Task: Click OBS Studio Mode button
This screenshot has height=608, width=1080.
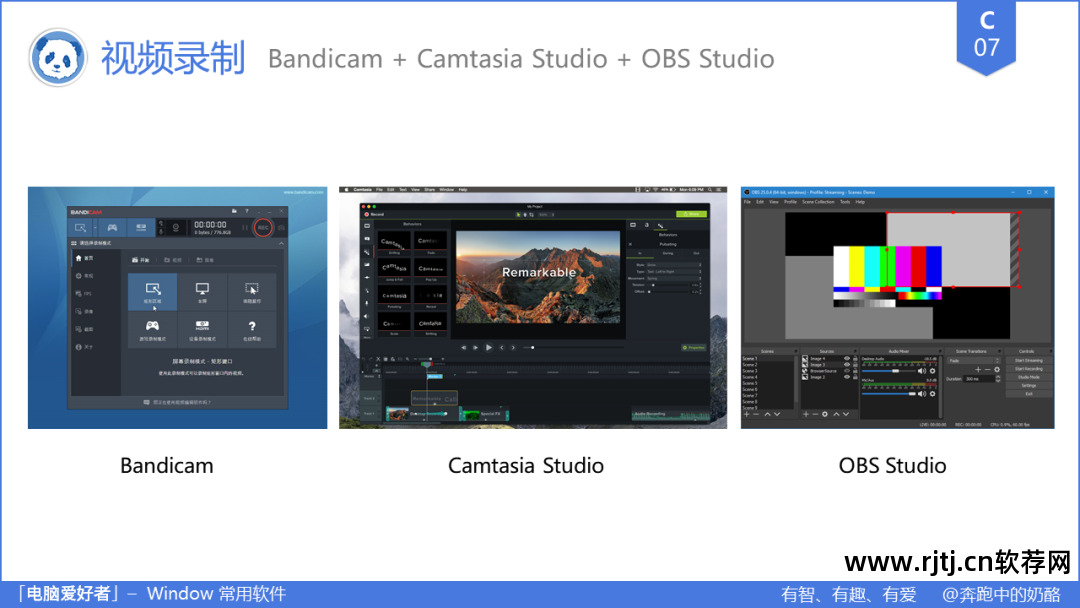Action: click(1028, 377)
